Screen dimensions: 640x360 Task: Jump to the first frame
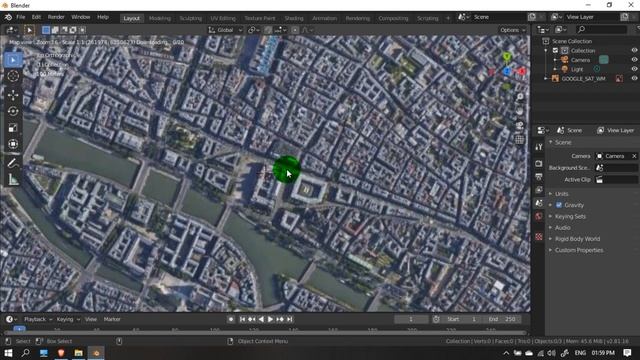click(x=242, y=319)
